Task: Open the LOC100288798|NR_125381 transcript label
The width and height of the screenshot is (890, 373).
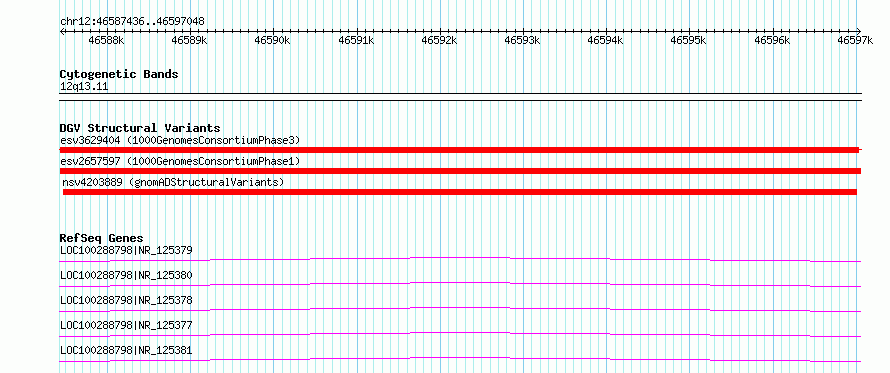Action: pyautogui.click(x=126, y=350)
